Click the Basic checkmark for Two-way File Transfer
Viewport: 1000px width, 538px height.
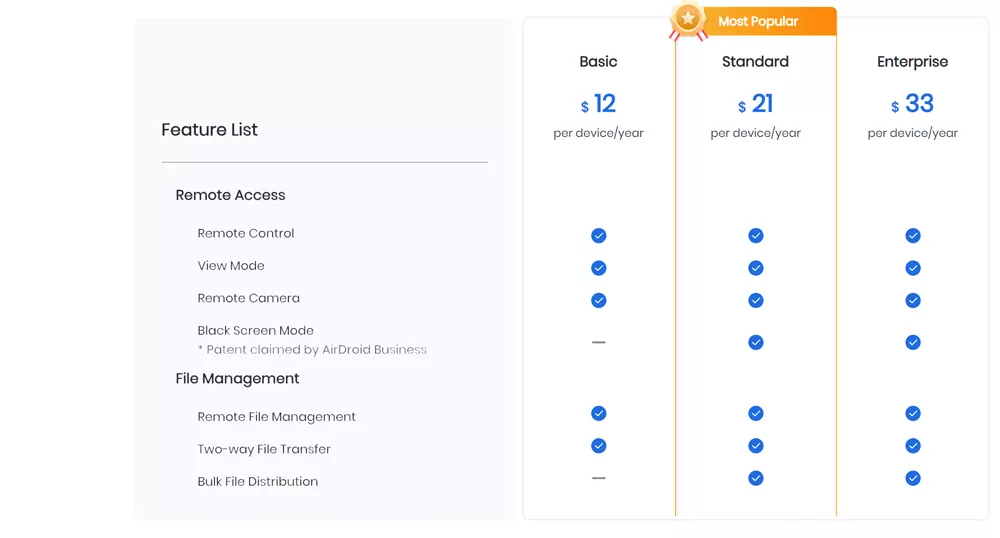click(x=598, y=446)
